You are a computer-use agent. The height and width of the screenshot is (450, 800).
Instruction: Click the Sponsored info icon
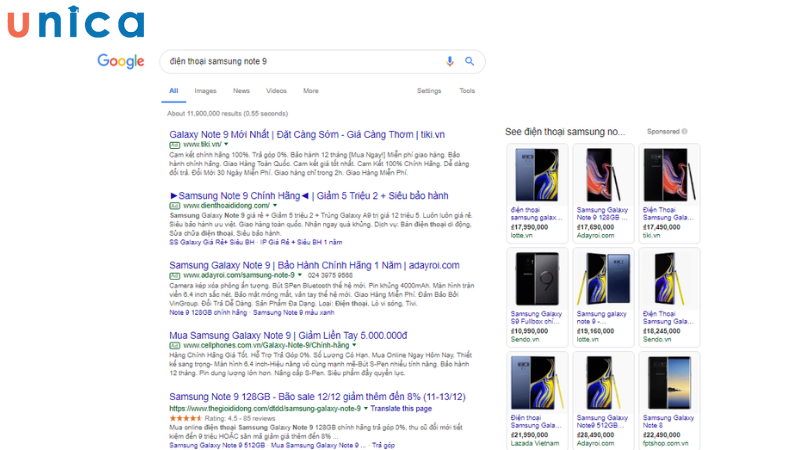(x=685, y=131)
